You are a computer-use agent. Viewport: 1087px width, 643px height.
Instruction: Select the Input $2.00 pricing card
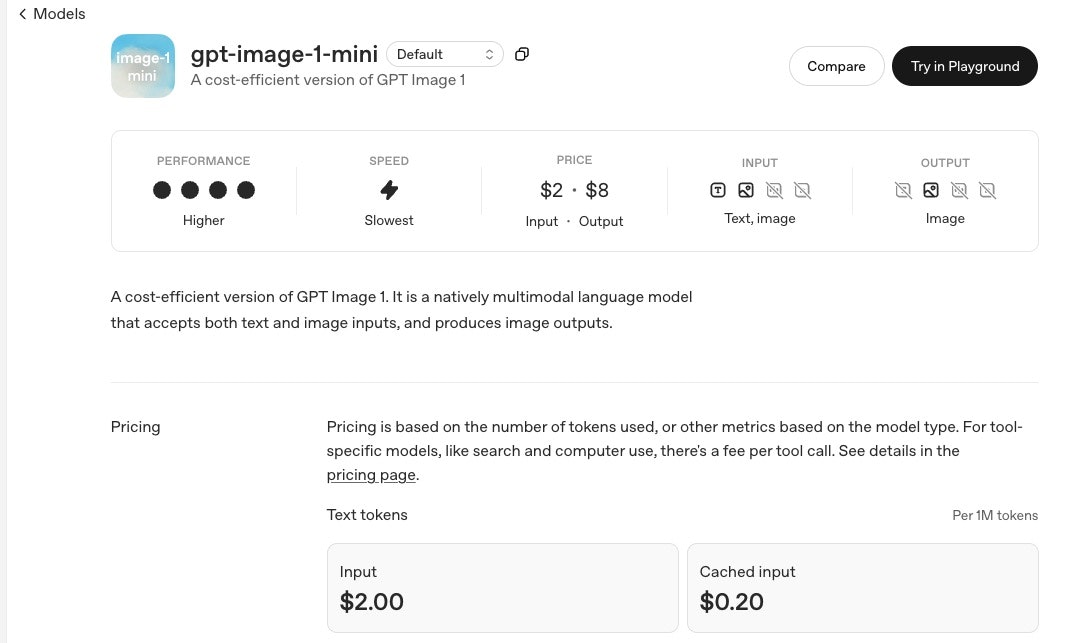point(502,587)
